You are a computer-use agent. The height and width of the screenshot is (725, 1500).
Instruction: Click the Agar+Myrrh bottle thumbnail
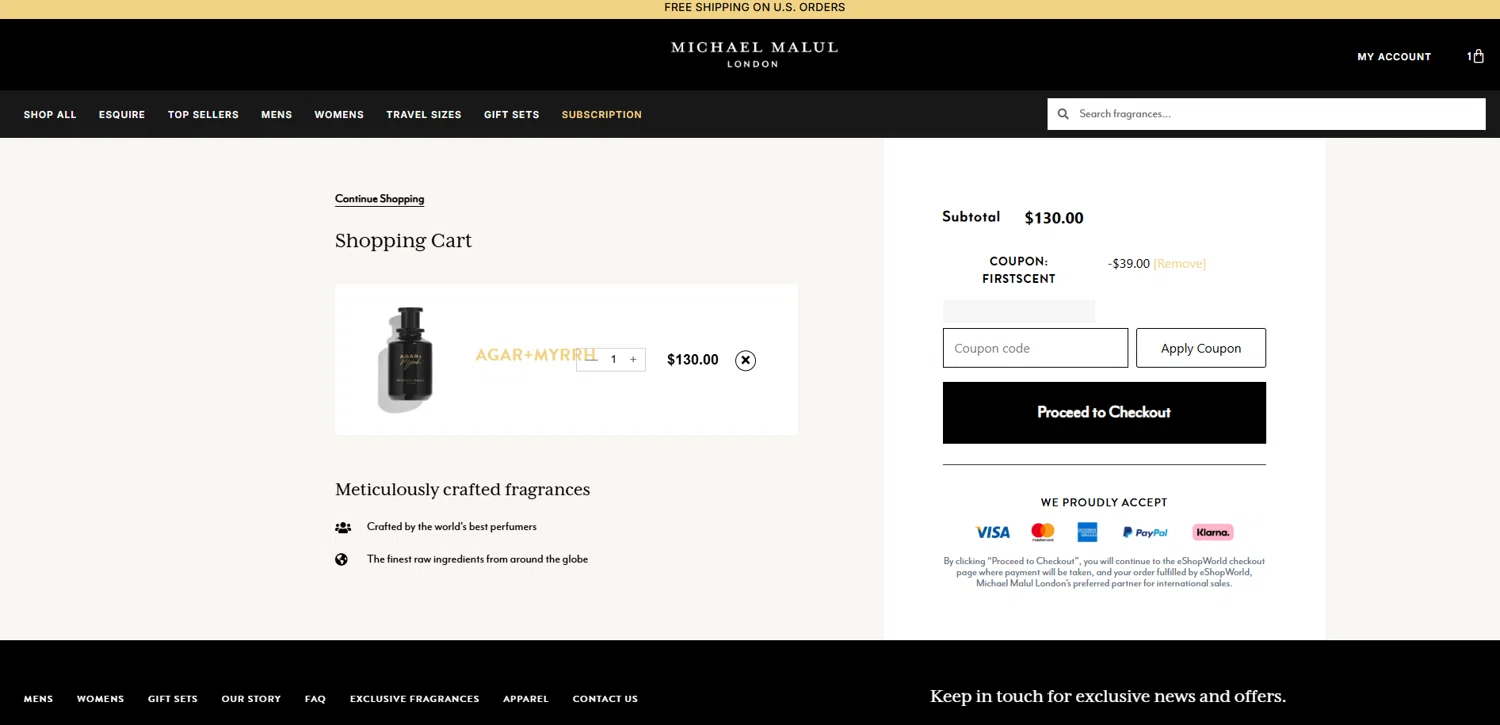click(x=406, y=360)
